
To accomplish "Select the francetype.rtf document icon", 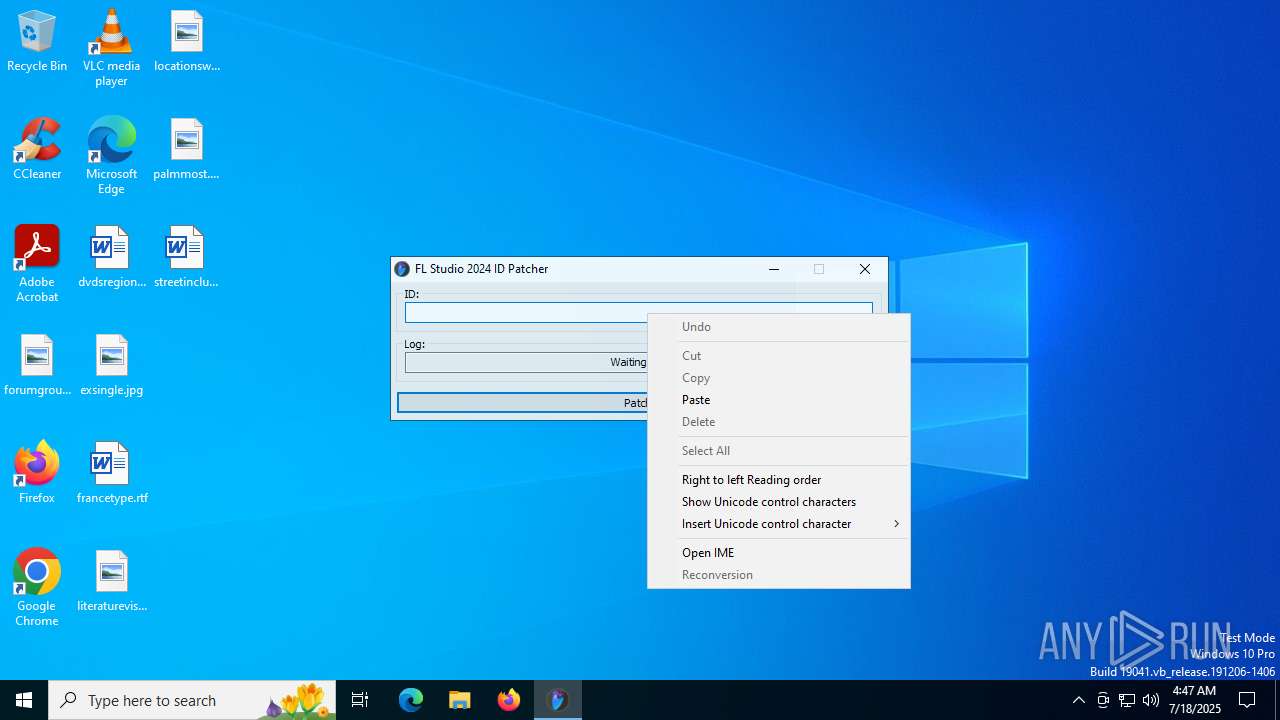I will pyautogui.click(x=111, y=474).
